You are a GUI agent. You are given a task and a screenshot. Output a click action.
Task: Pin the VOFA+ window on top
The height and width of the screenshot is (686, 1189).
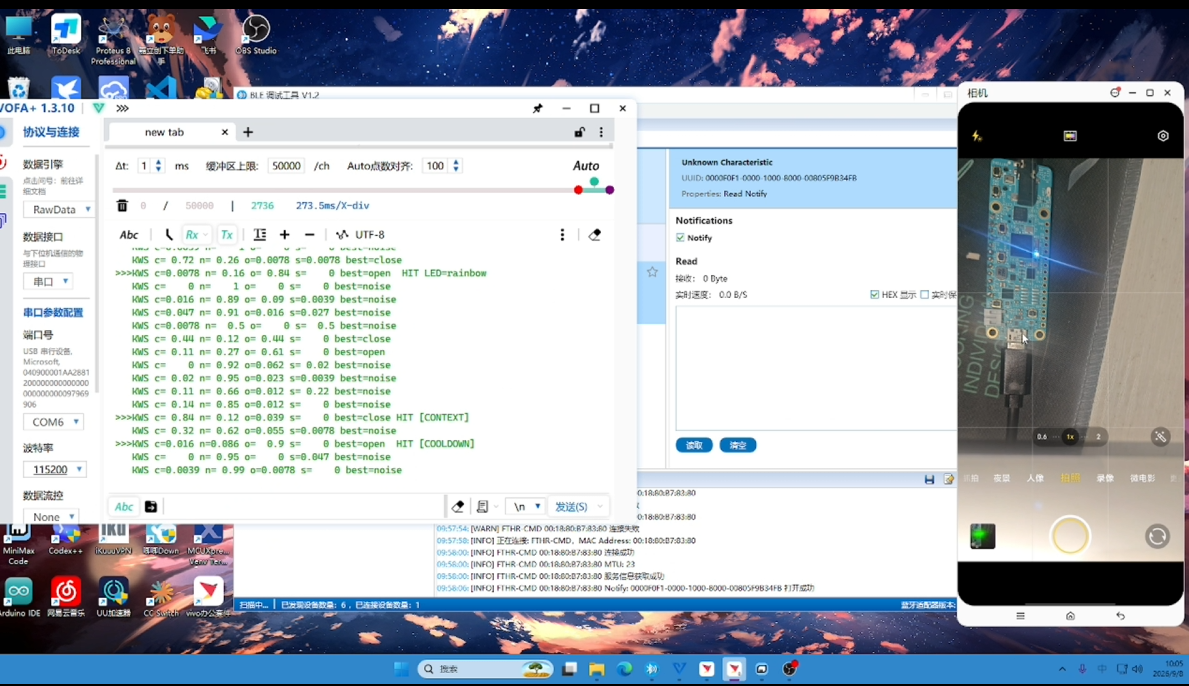point(538,108)
